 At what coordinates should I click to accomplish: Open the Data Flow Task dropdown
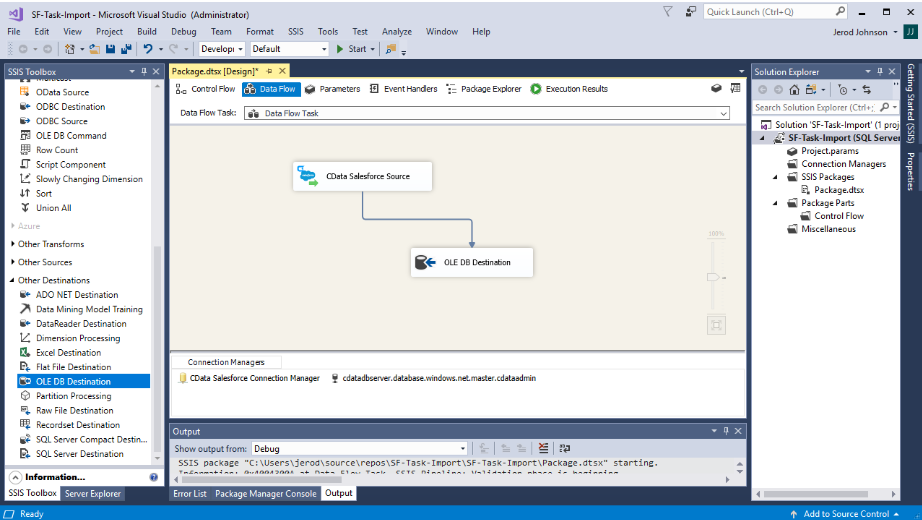[723, 113]
